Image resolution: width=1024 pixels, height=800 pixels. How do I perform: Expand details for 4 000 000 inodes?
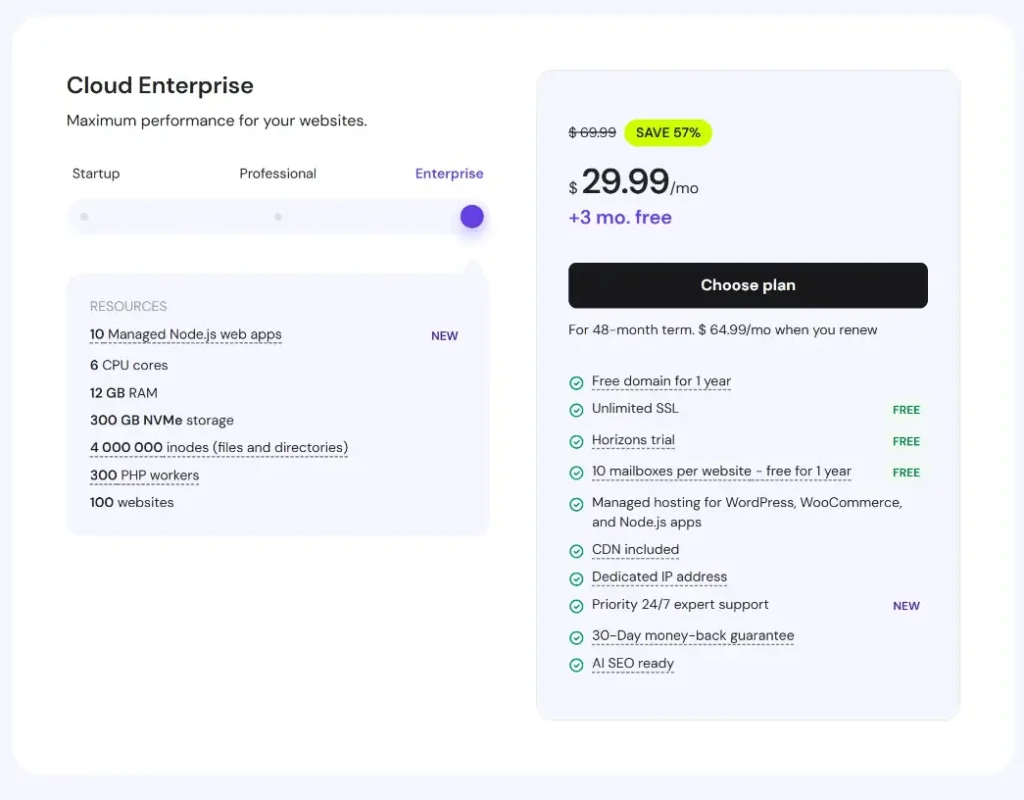pos(219,447)
